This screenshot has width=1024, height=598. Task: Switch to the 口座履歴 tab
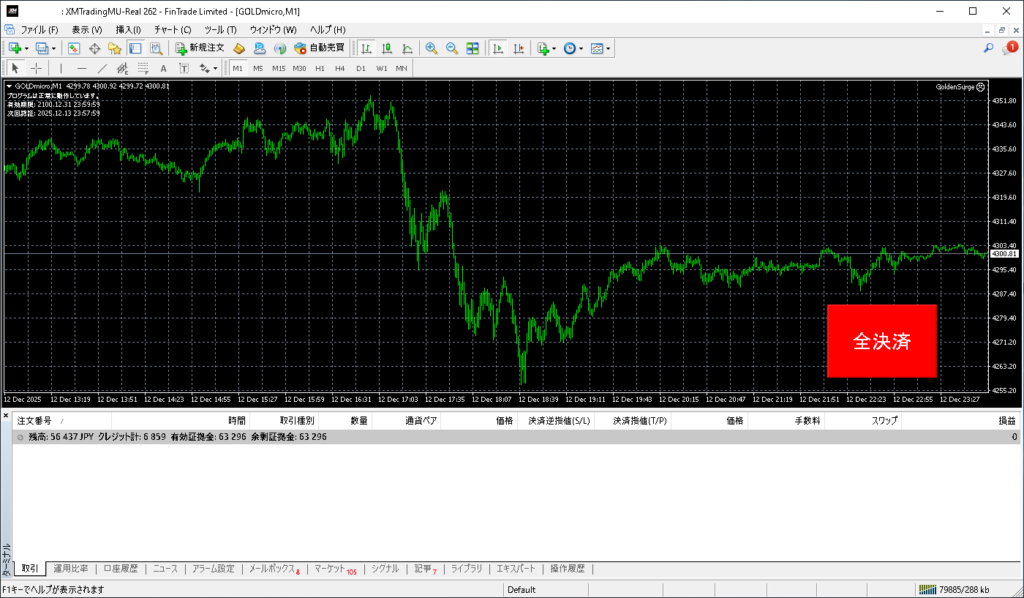121,569
